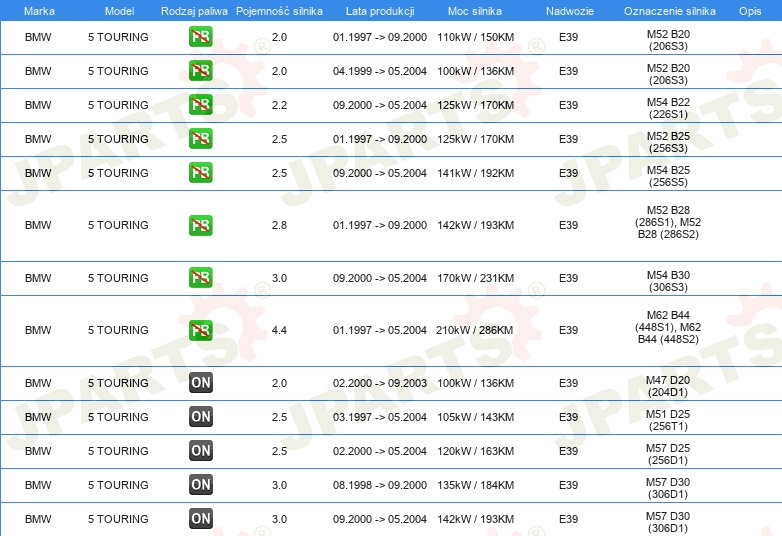Viewport: 782px width, 536px height.
Task: Click the ON diesel icon in the M47 D20 row
Action: point(201,383)
